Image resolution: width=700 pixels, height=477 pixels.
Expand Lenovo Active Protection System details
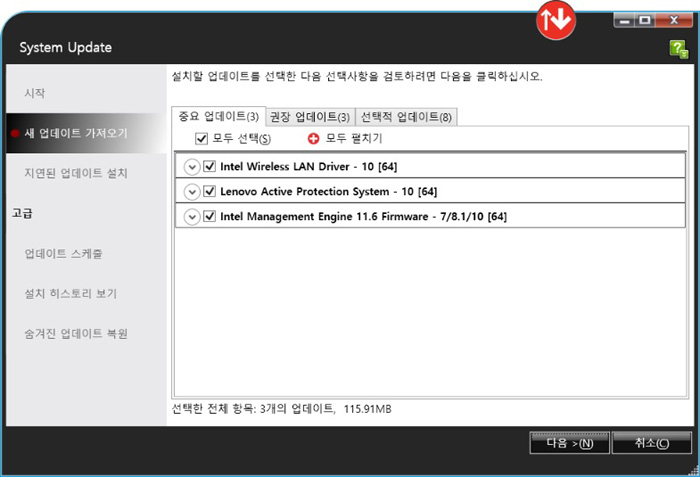coord(192,191)
